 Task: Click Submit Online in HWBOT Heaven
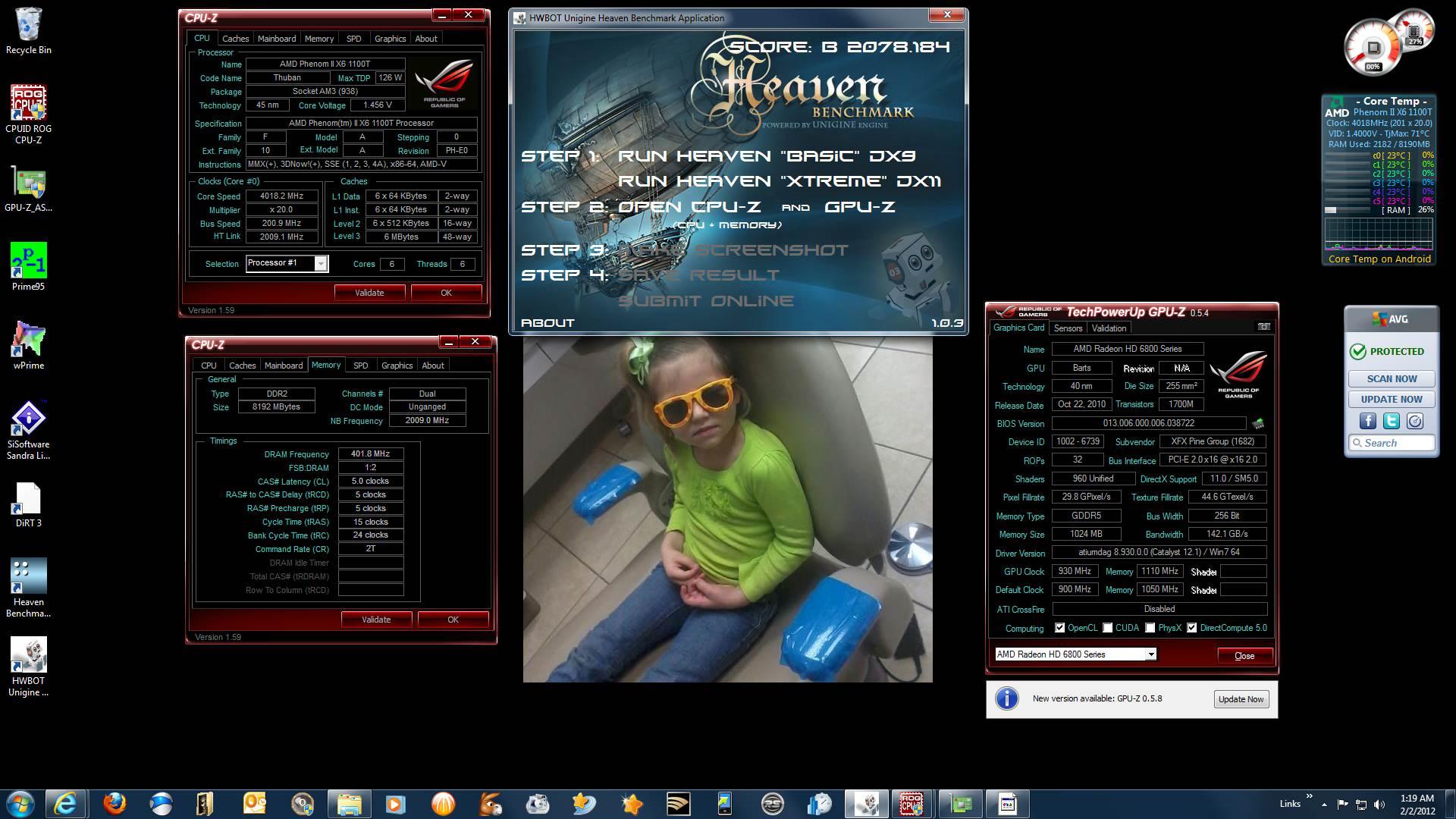706,301
